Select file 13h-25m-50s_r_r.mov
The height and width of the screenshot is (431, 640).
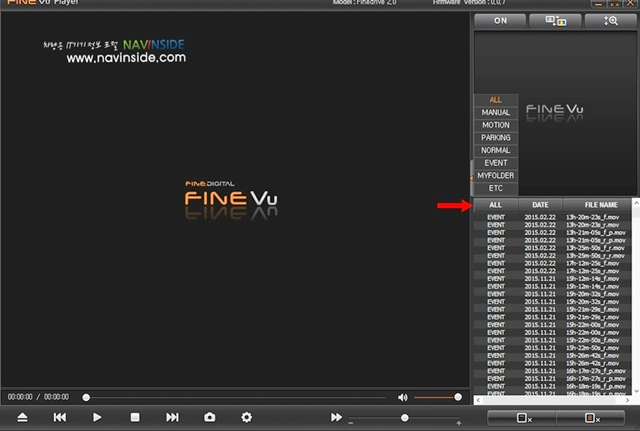pyautogui.click(x=553, y=255)
